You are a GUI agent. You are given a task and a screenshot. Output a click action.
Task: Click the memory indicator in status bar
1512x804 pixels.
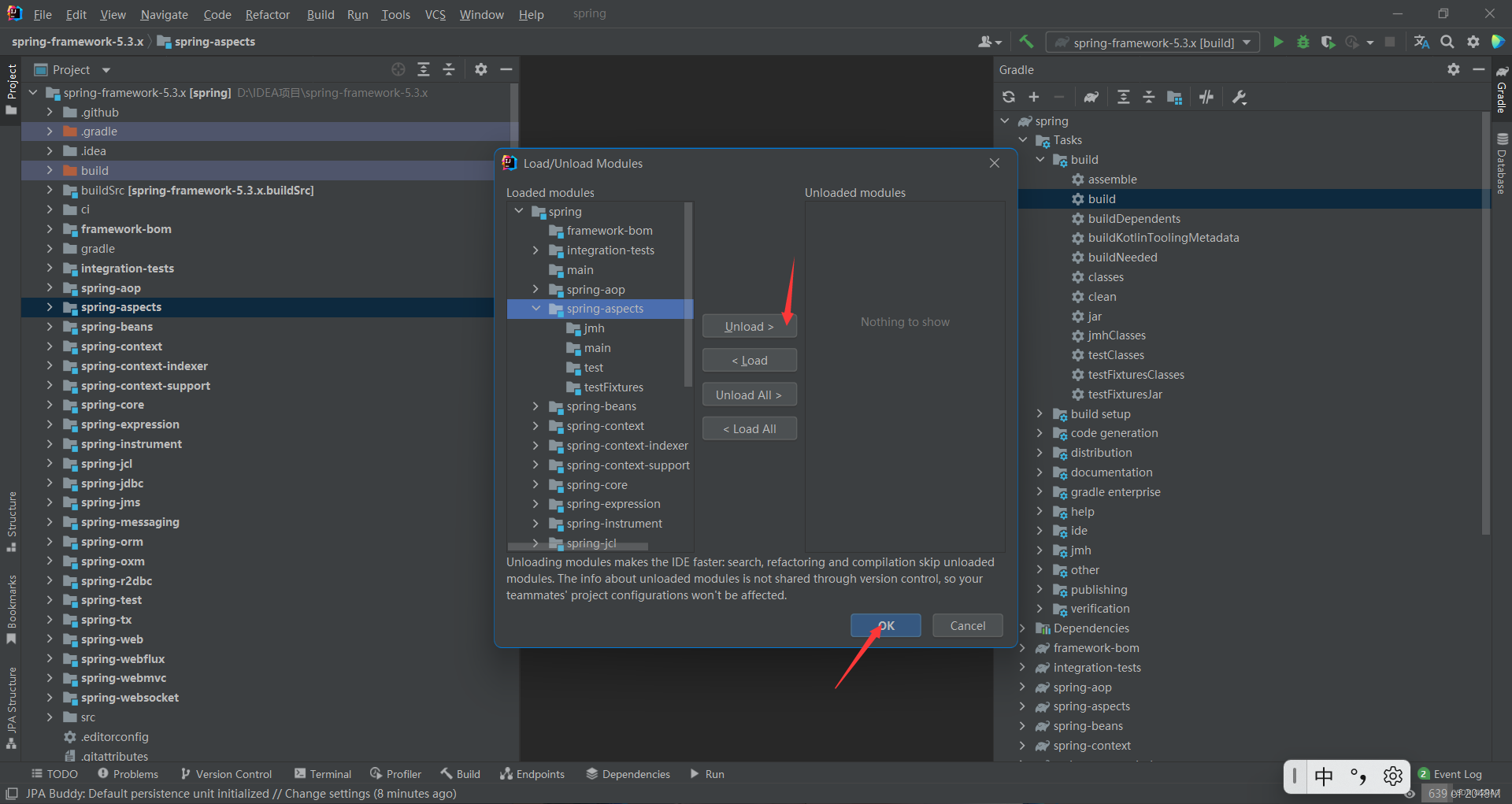coord(1464,793)
